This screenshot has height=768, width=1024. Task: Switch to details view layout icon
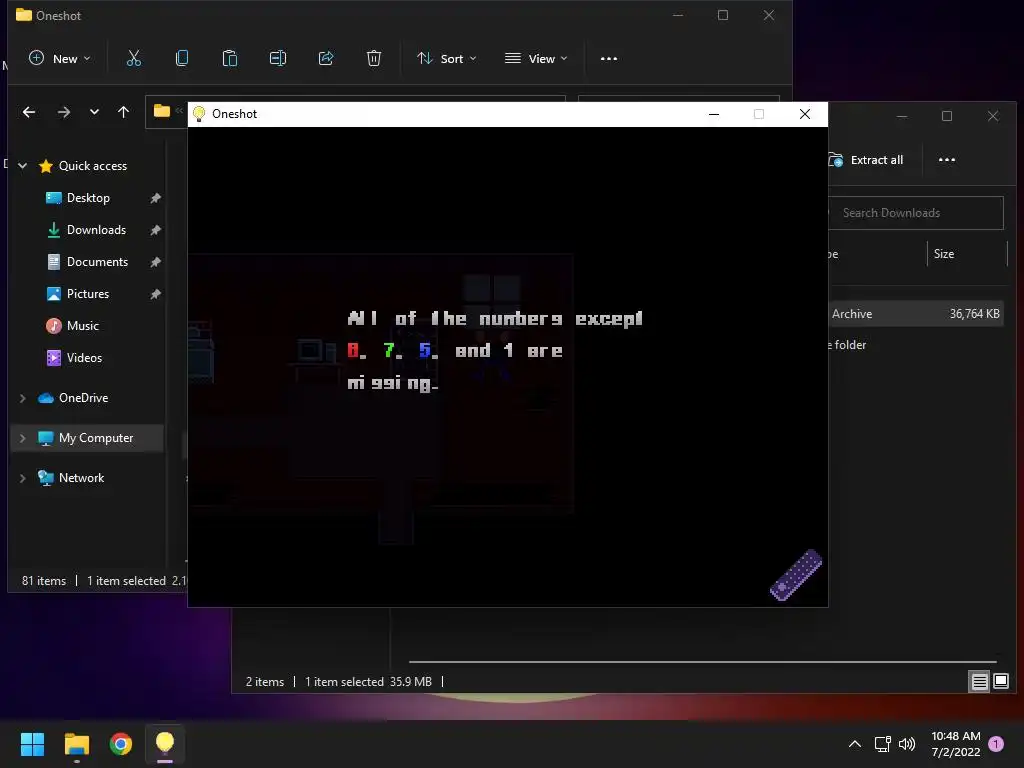tap(980, 682)
